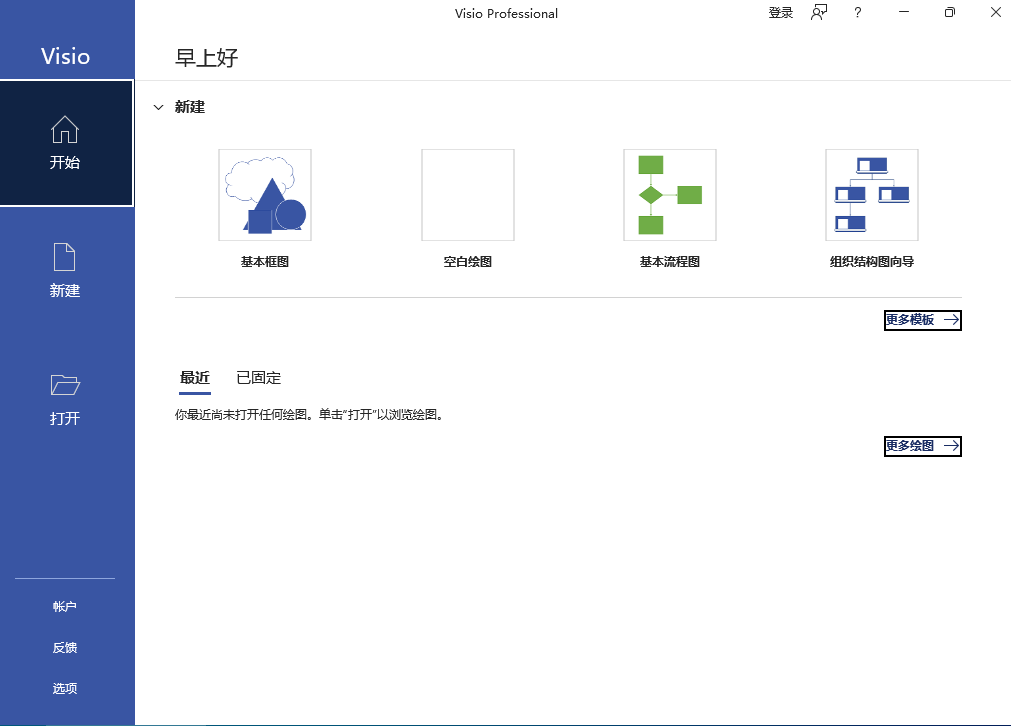Click the 组织结构图向导 label text

872,262
